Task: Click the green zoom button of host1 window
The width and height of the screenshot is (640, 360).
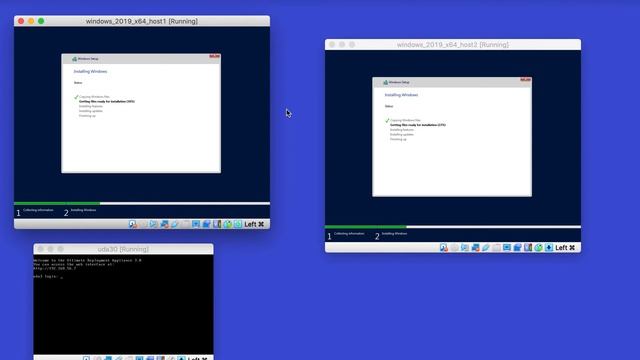Action: click(x=41, y=21)
